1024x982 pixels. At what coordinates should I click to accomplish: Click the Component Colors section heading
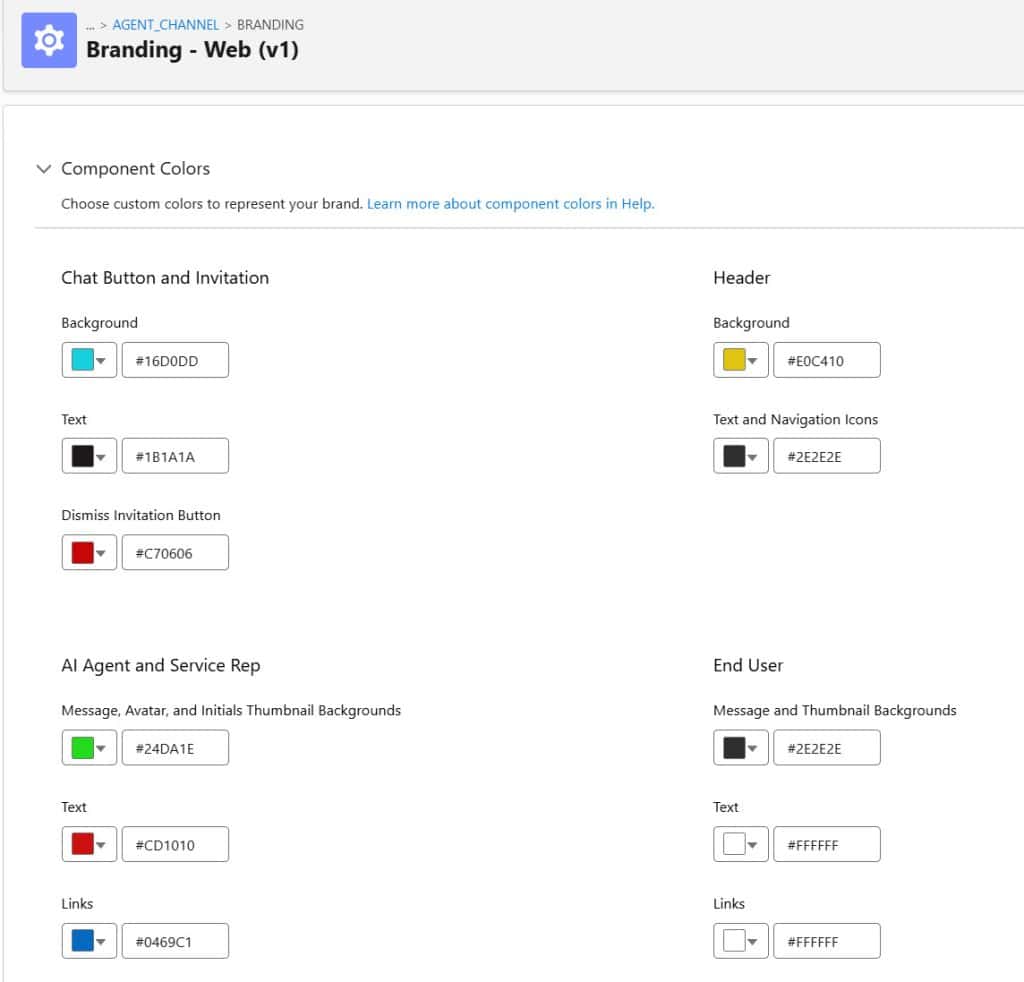(x=136, y=169)
